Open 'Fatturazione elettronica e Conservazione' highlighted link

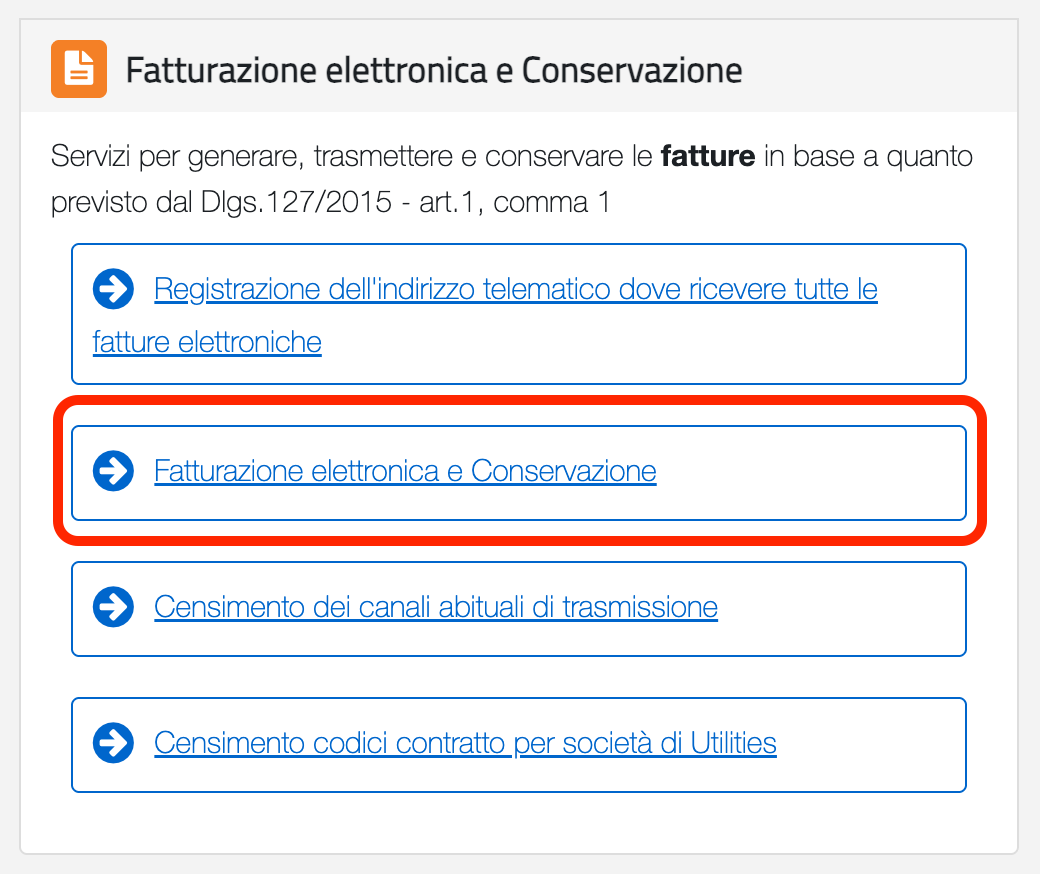pos(404,471)
